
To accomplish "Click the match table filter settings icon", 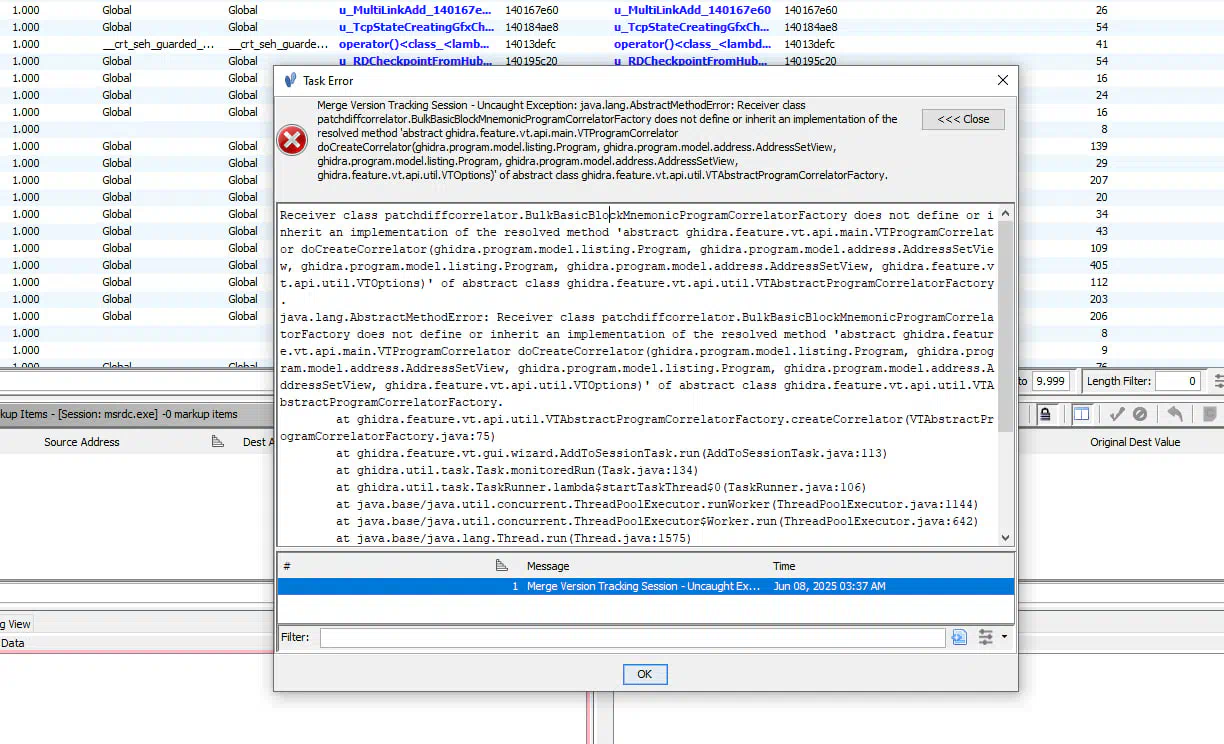I will tap(1218, 381).
